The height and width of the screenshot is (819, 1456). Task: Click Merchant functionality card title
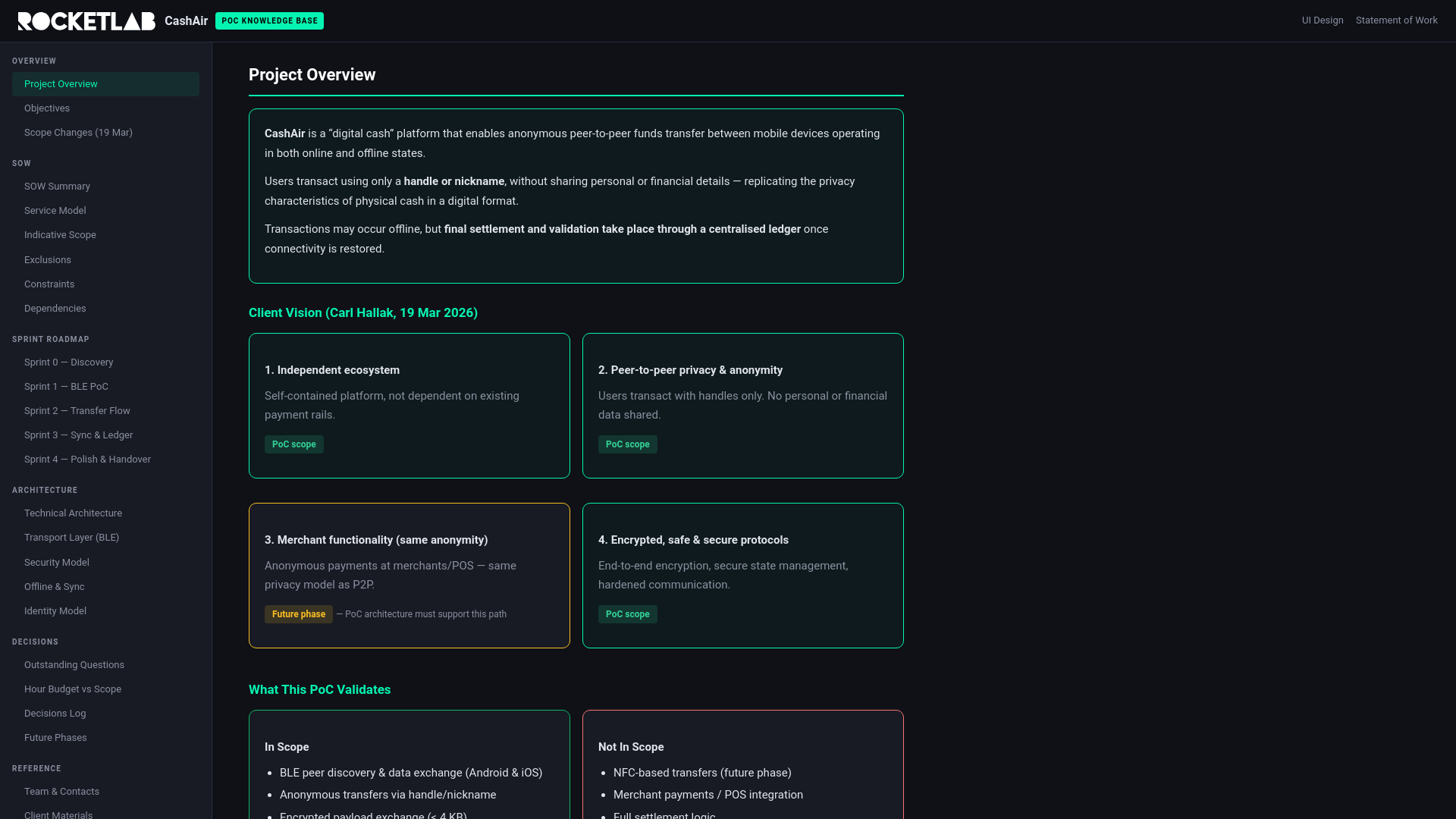376,540
